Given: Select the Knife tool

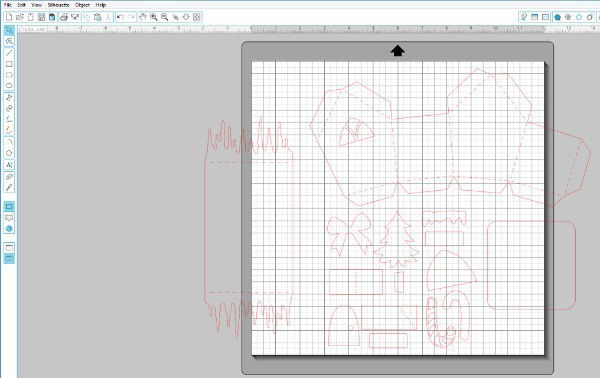Looking at the screenshot, I should 9,187.
